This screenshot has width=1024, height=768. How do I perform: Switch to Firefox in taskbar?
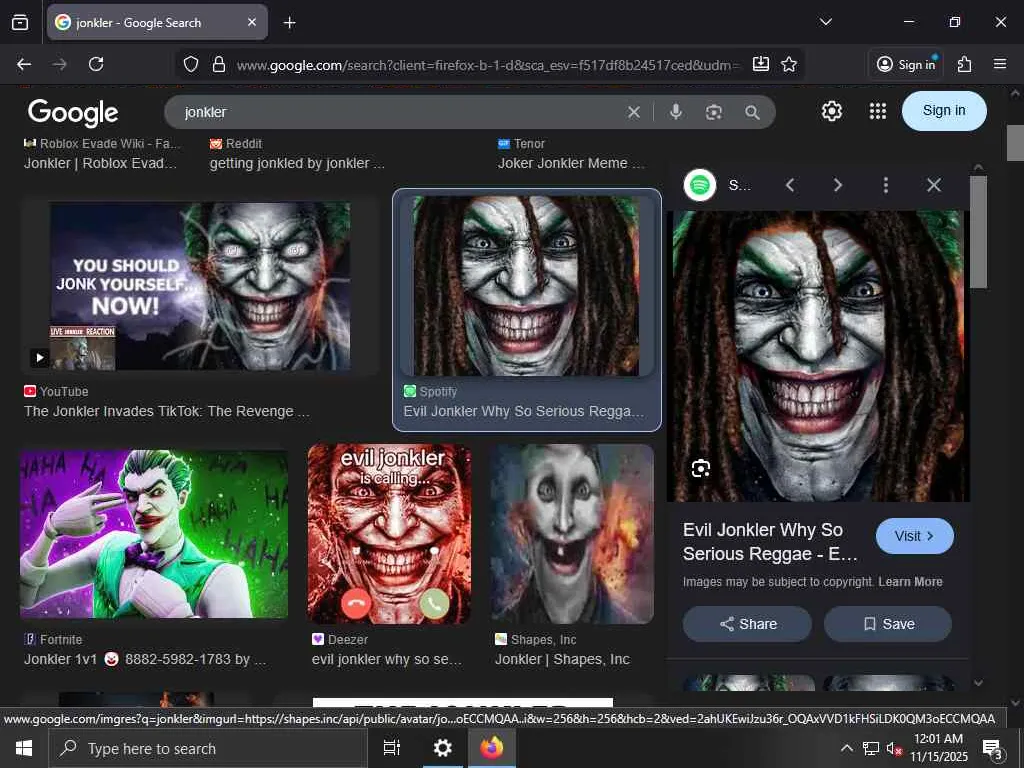point(492,748)
